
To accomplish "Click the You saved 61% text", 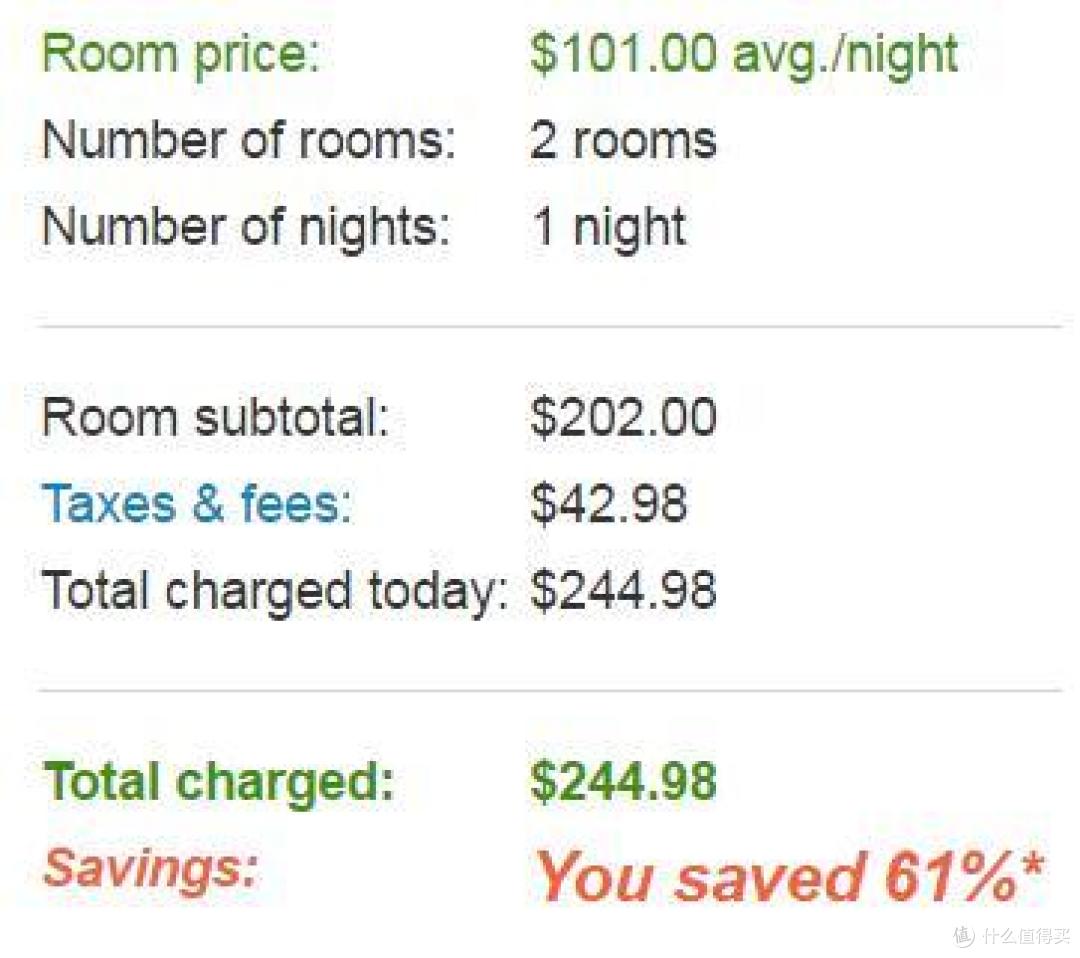I will (x=776, y=877).
